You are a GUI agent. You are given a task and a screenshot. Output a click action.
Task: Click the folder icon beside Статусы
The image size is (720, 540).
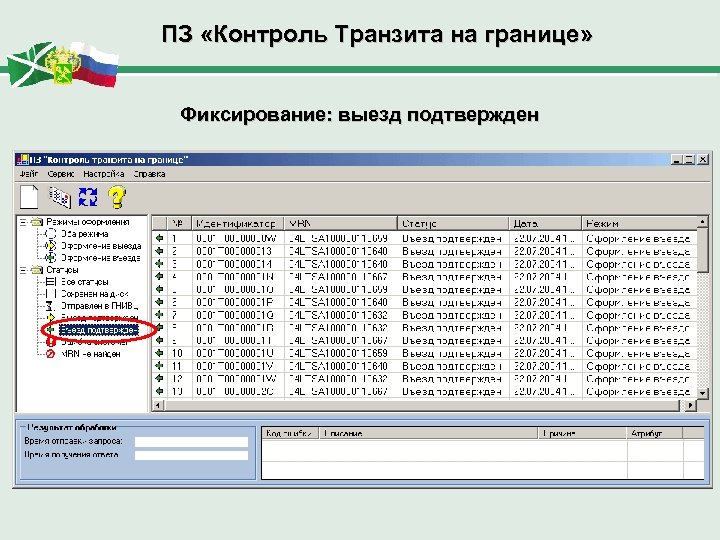[37, 270]
